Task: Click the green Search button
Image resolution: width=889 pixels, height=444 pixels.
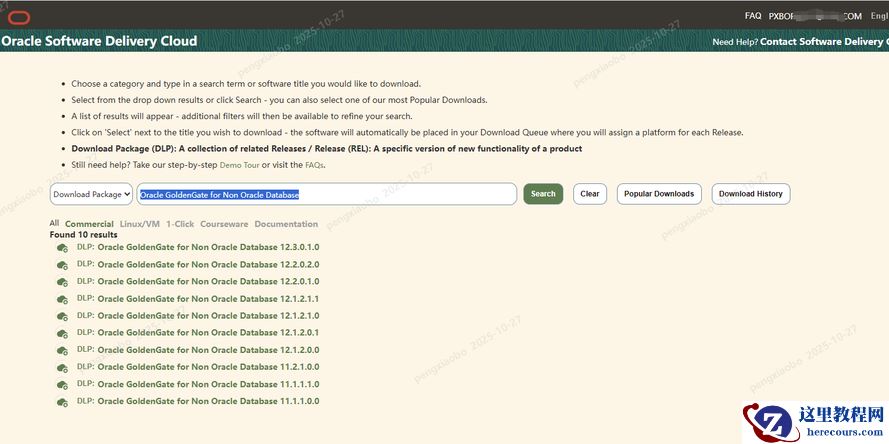Action: [543, 194]
